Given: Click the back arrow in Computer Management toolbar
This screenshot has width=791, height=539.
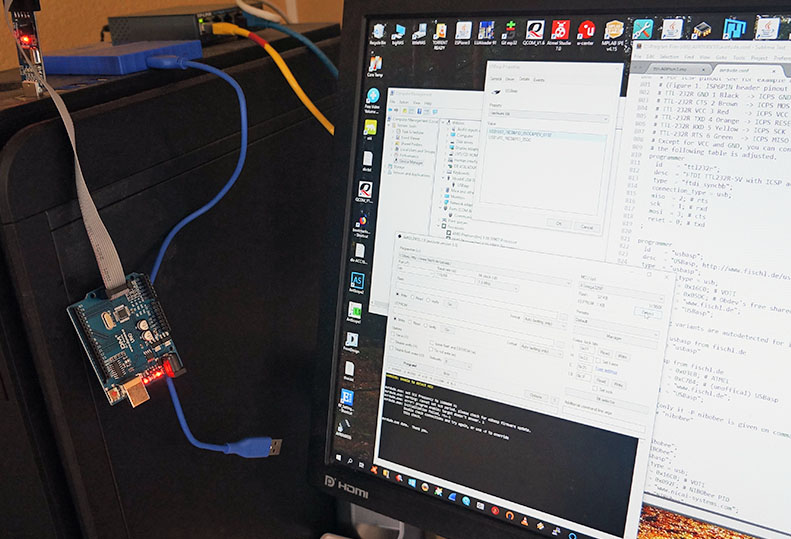Looking at the screenshot, I should tap(390, 110).
